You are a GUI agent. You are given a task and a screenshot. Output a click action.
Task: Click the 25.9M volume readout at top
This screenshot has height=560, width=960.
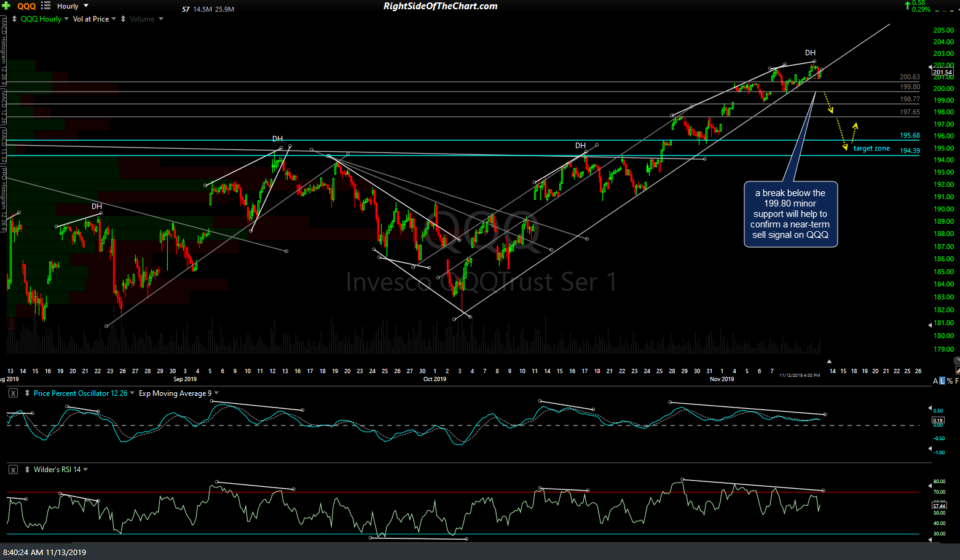click(x=225, y=9)
